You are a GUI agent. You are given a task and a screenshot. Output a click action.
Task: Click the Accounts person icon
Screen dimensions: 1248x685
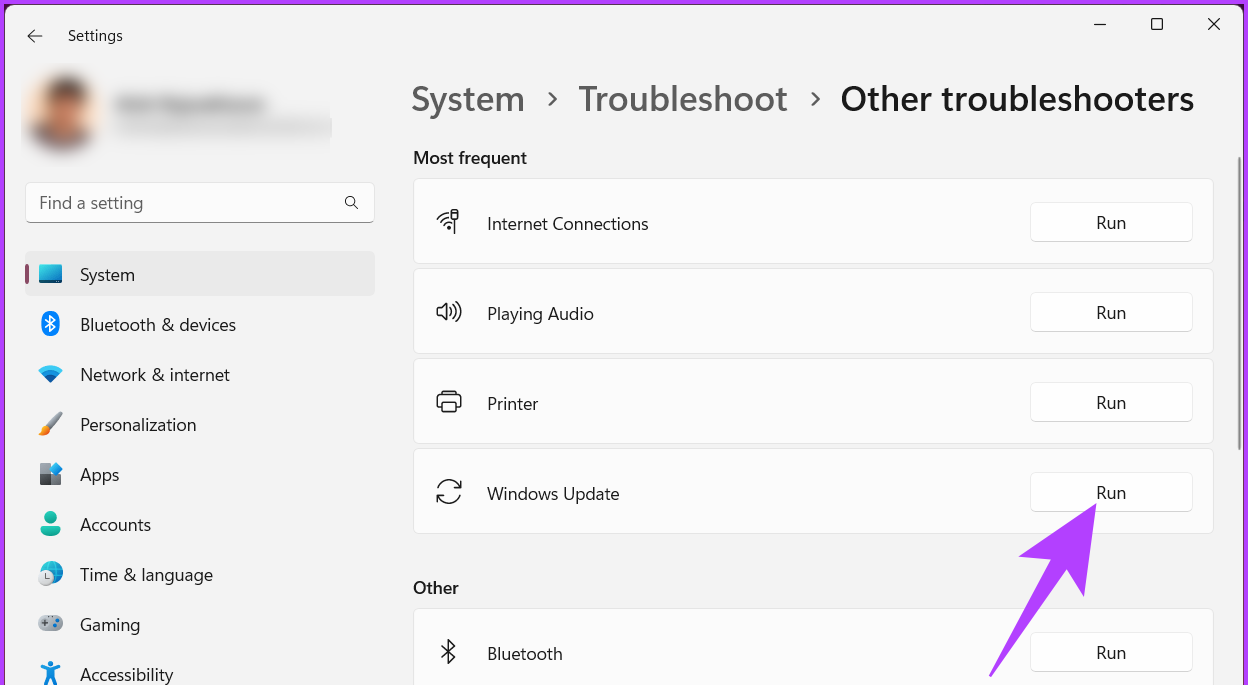(51, 524)
